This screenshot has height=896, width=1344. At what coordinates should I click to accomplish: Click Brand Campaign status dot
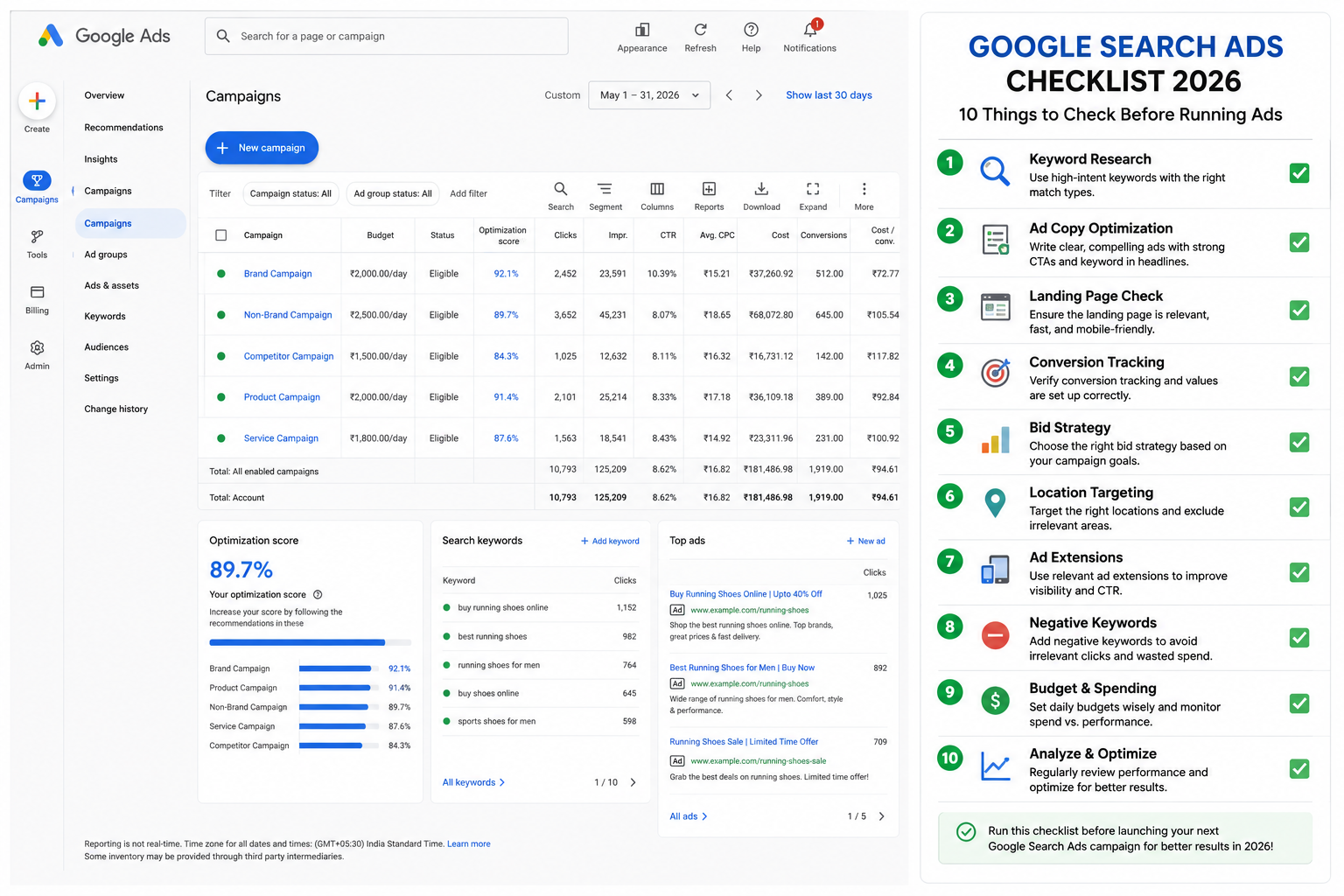pos(221,274)
